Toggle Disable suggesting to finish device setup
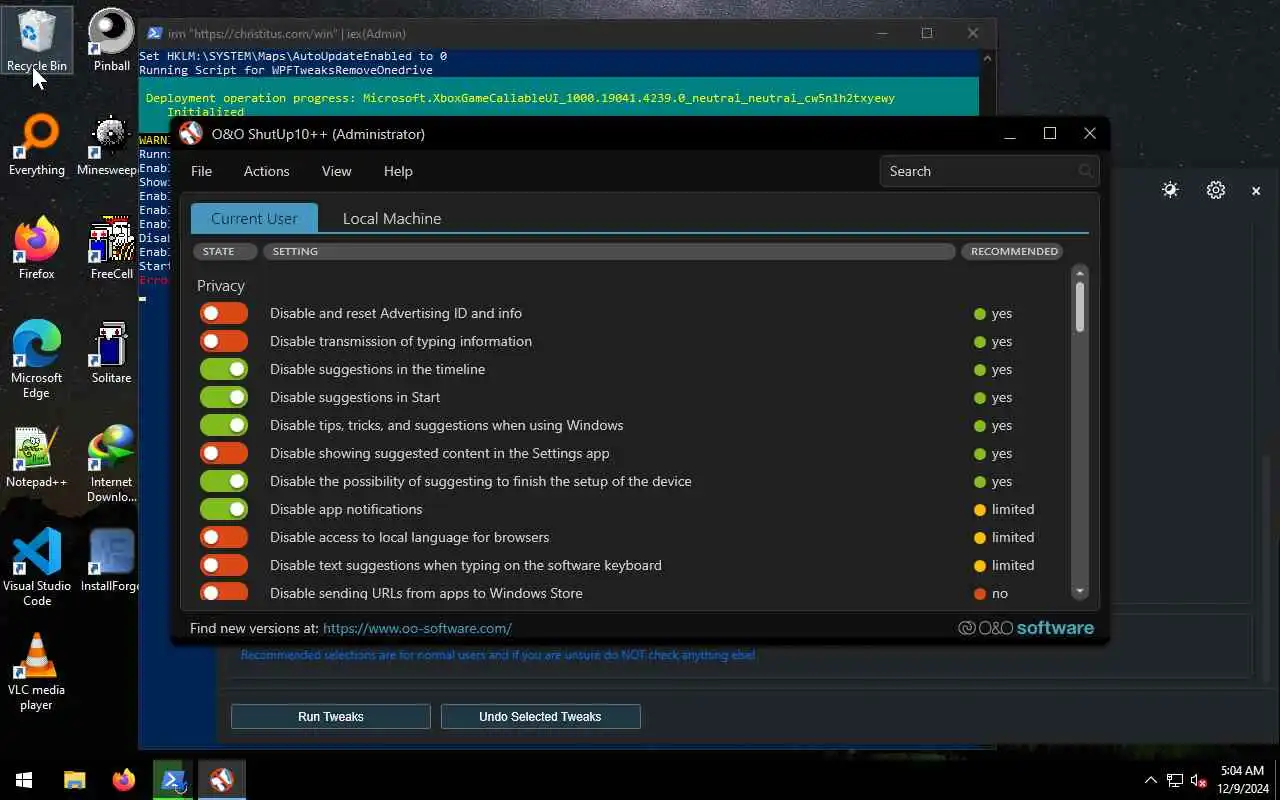The width and height of the screenshot is (1280, 800). [224, 481]
